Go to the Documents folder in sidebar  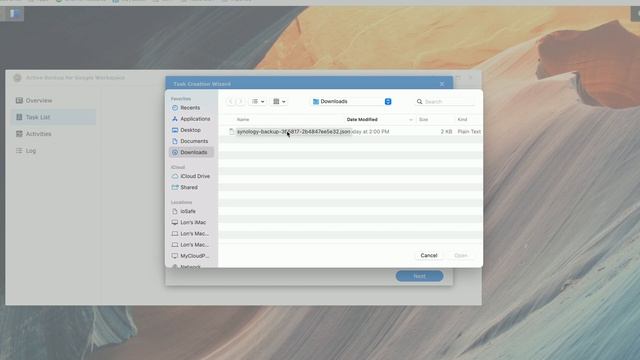click(x=191, y=141)
